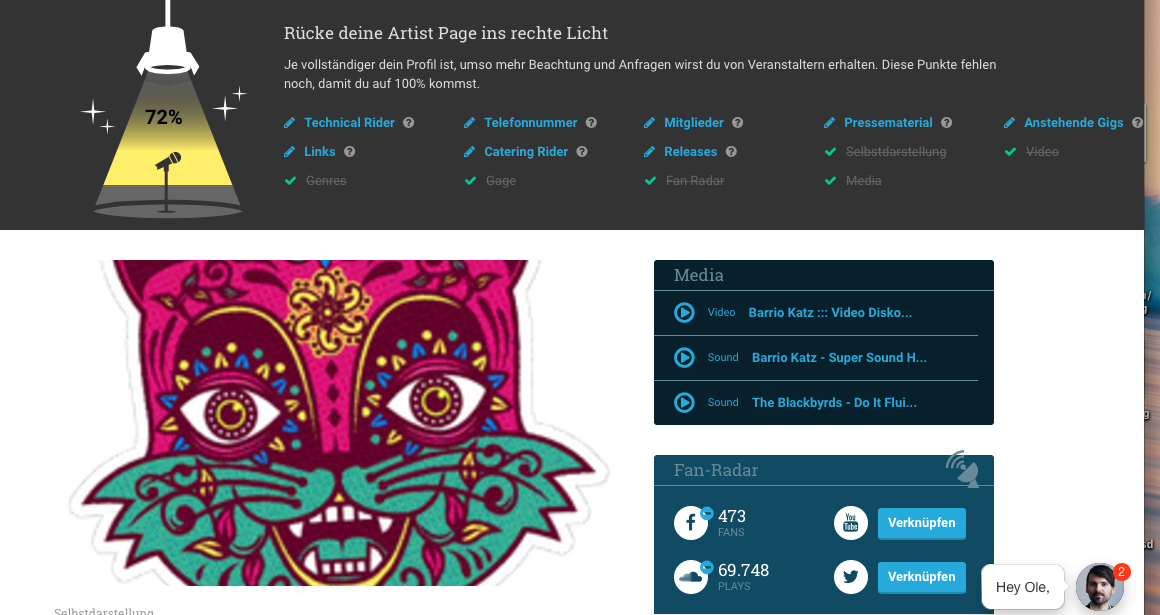
Task: Click the Facebook icon in Fan-Radar
Action: pyautogui.click(x=691, y=523)
